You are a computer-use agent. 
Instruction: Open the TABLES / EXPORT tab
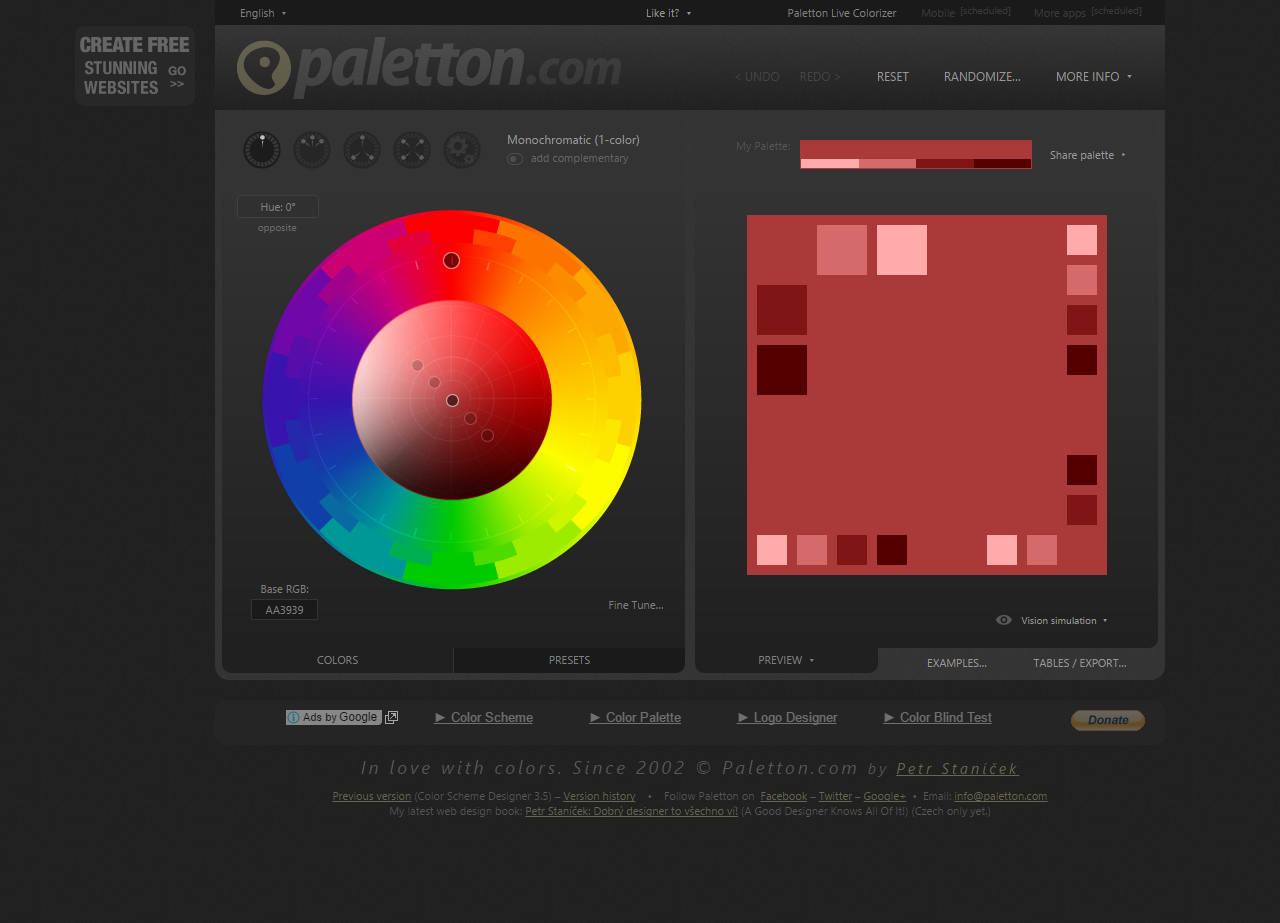point(1080,662)
